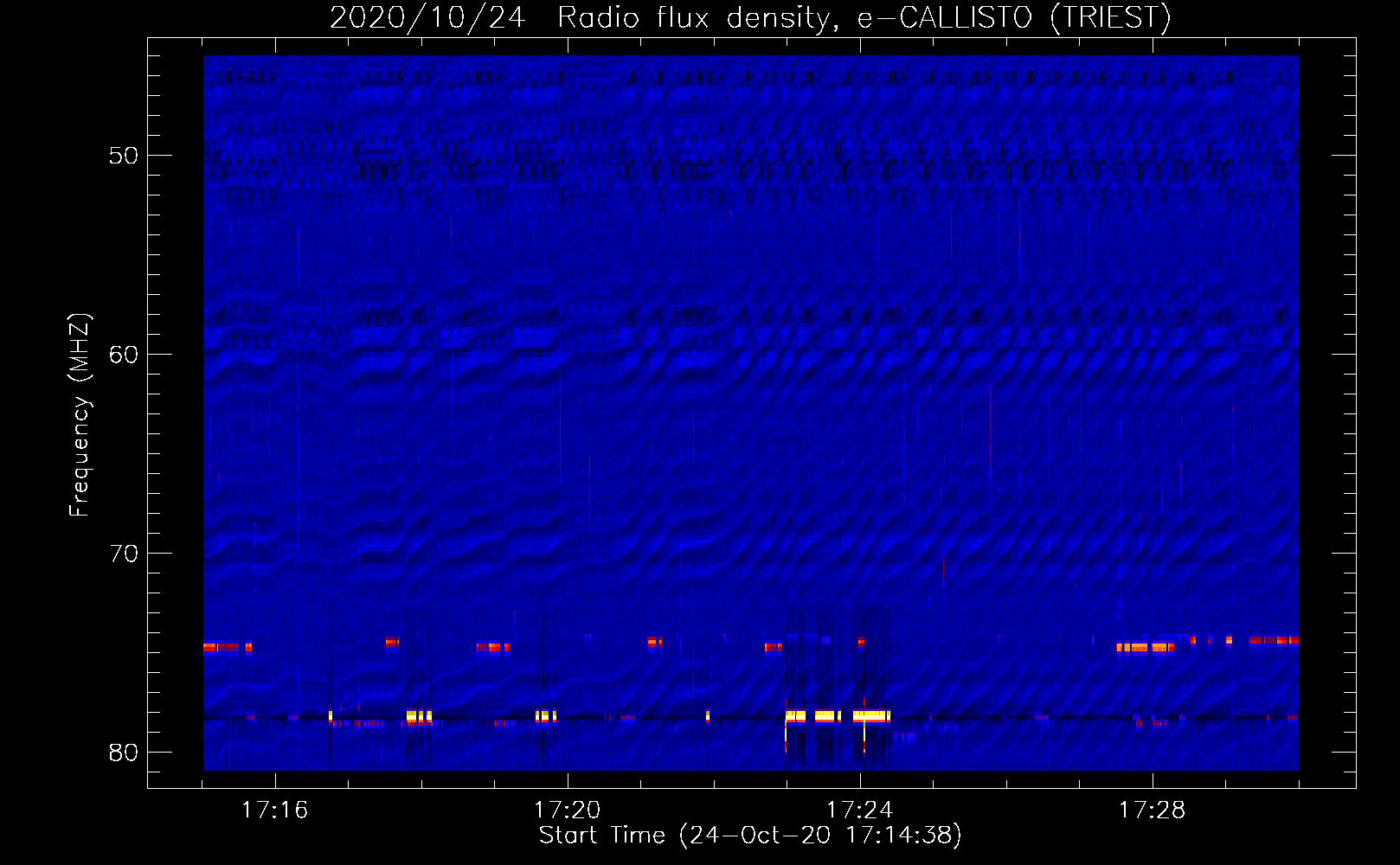The height and width of the screenshot is (865, 1400).
Task: Click the 17:20 time tick label
Action: [x=568, y=811]
